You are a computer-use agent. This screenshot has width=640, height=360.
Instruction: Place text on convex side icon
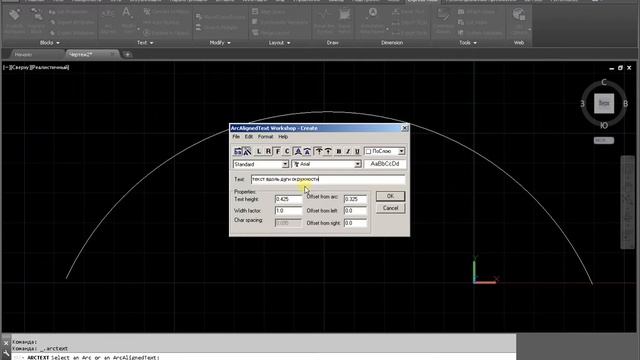click(x=298, y=151)
